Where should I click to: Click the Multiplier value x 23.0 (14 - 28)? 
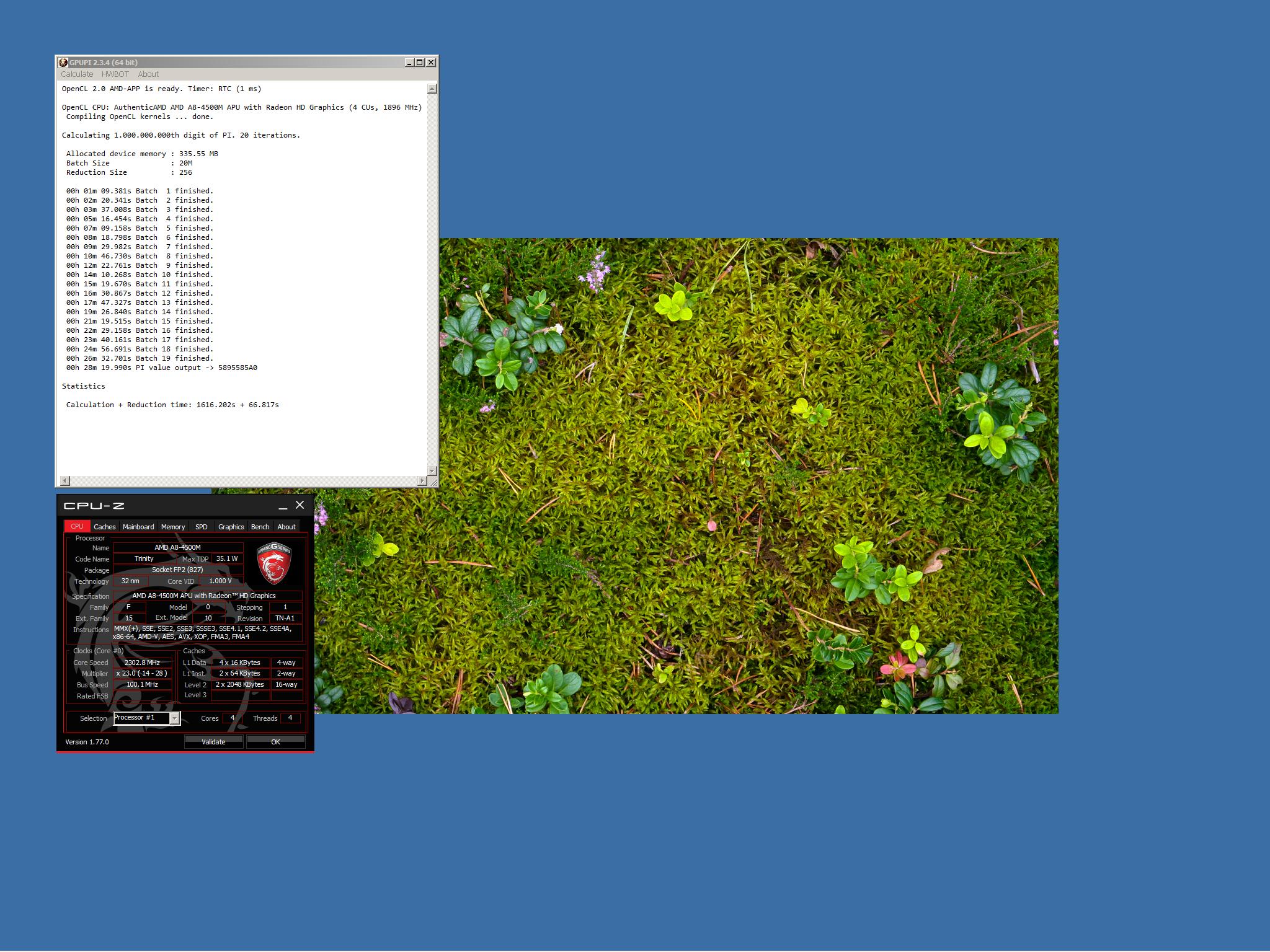(x=143, y=674)
